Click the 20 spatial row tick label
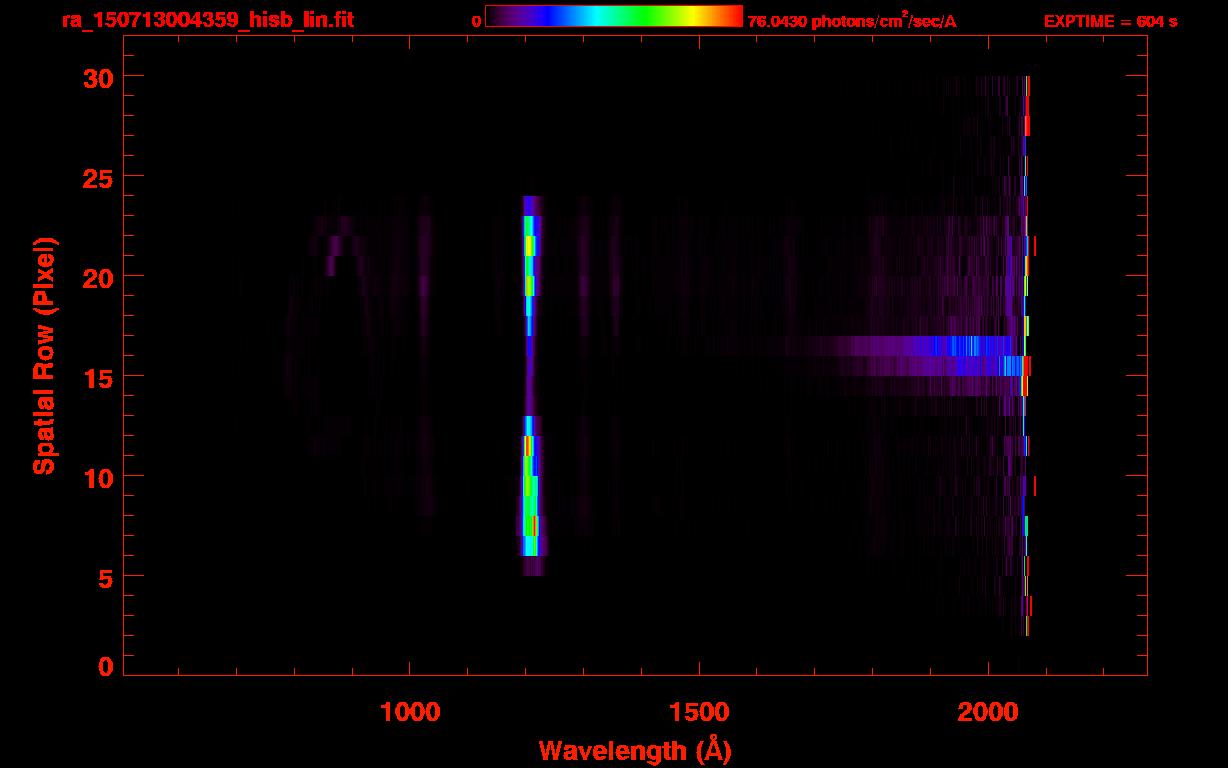 click(97, 277)
